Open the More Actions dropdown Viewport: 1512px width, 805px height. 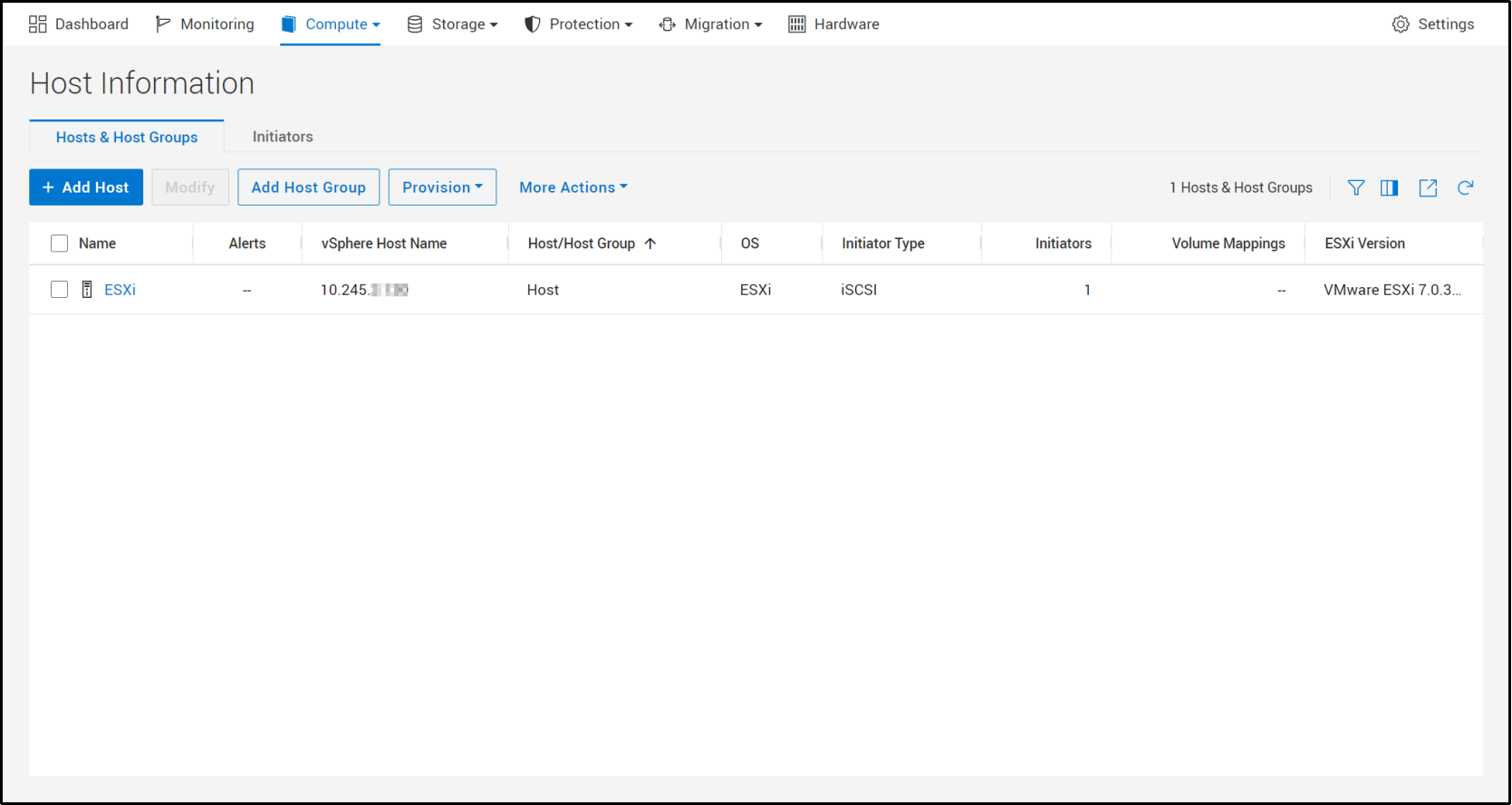pos(573,187)
